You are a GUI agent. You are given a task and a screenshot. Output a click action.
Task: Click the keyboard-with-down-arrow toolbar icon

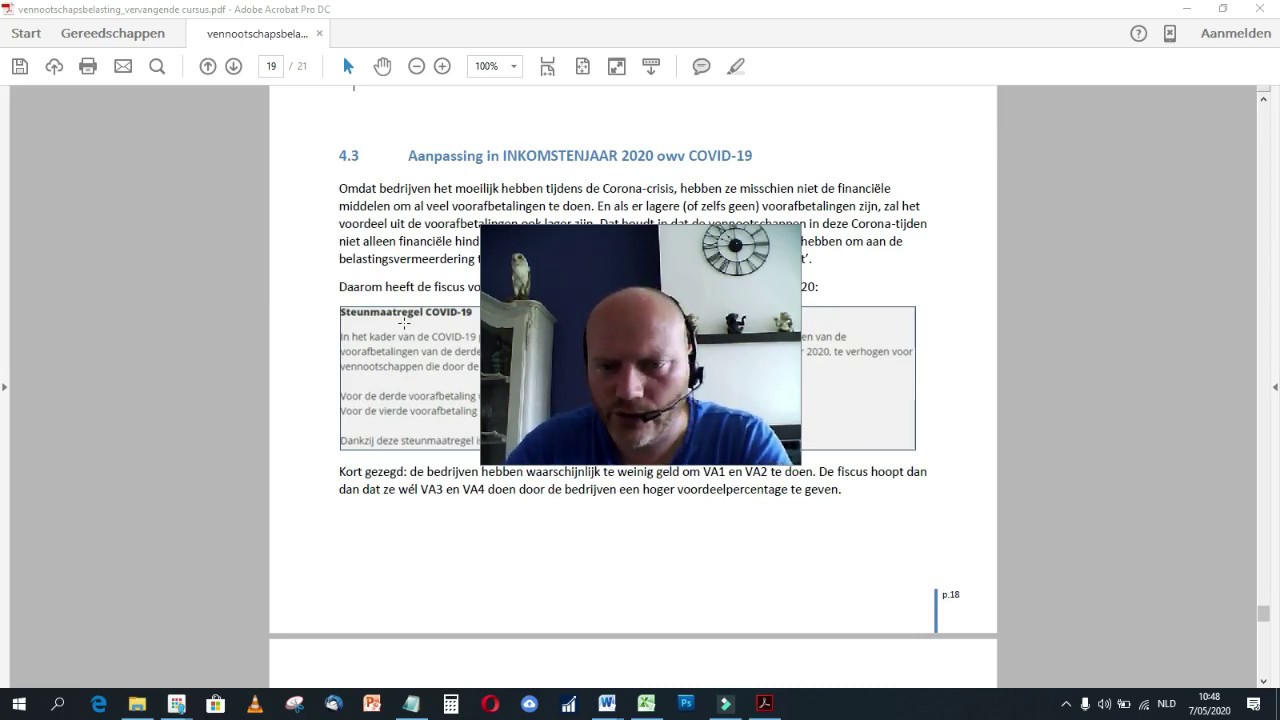651,66
